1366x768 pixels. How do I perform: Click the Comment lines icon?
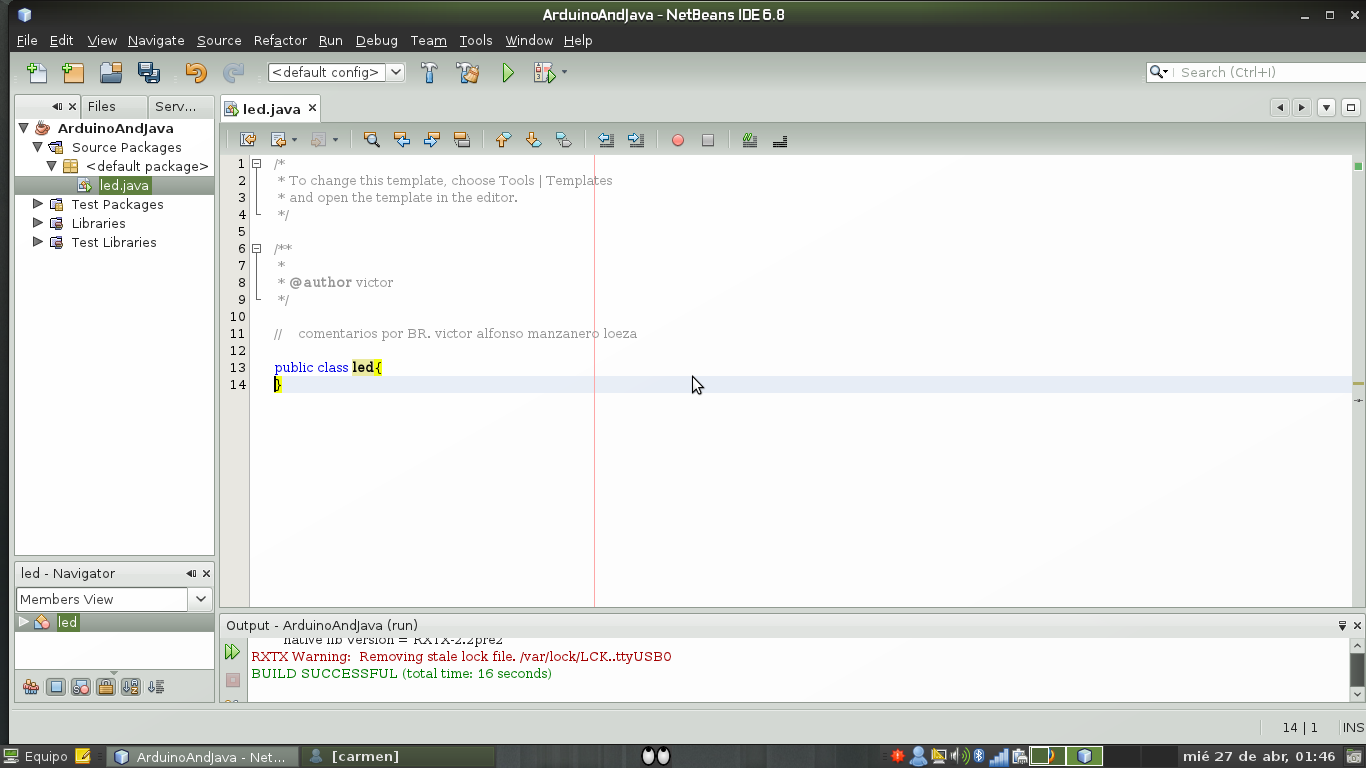tap(749, 140)
